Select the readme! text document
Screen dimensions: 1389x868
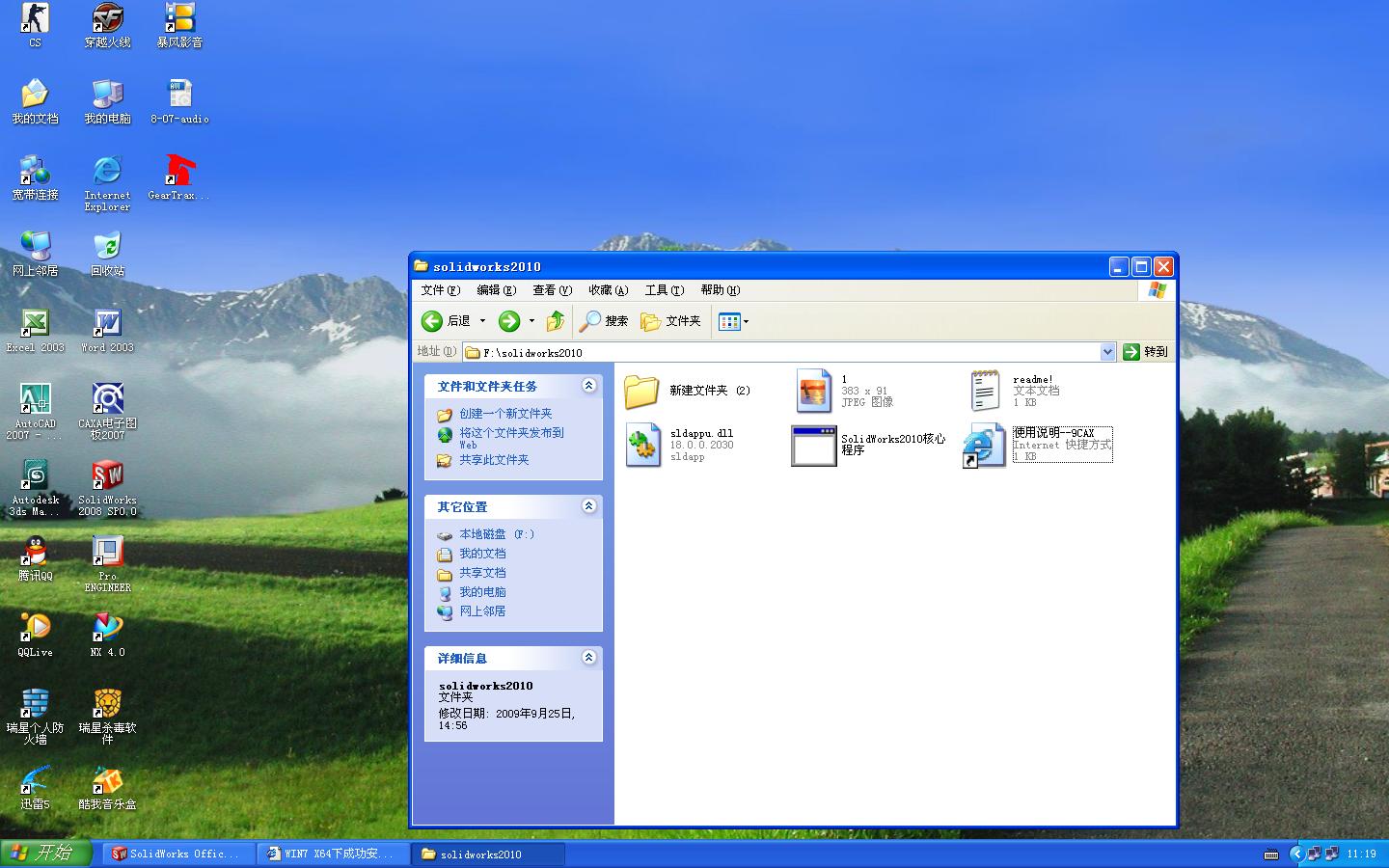tap(1015, 391)
